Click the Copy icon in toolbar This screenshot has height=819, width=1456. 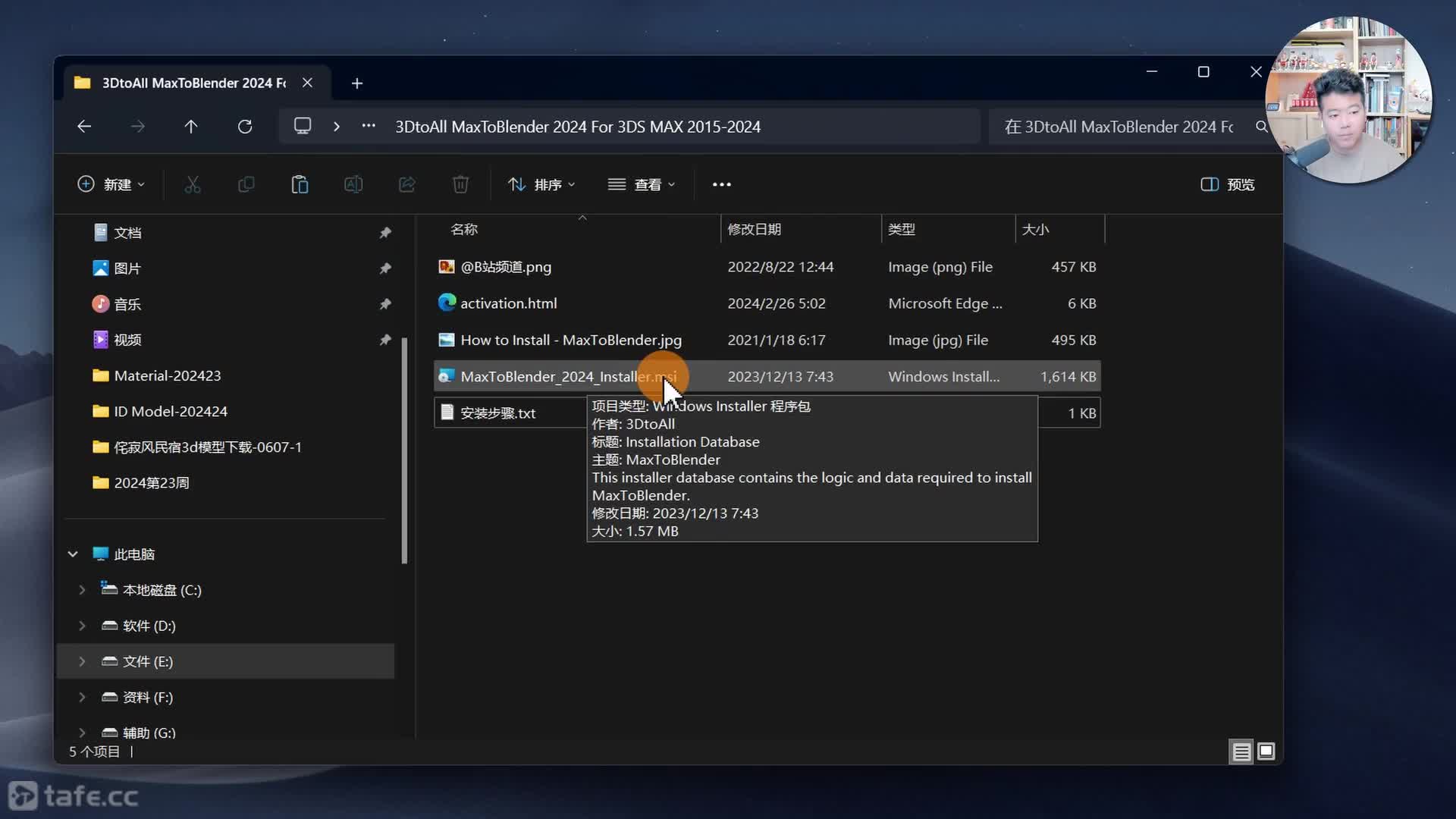coord(246,184)
